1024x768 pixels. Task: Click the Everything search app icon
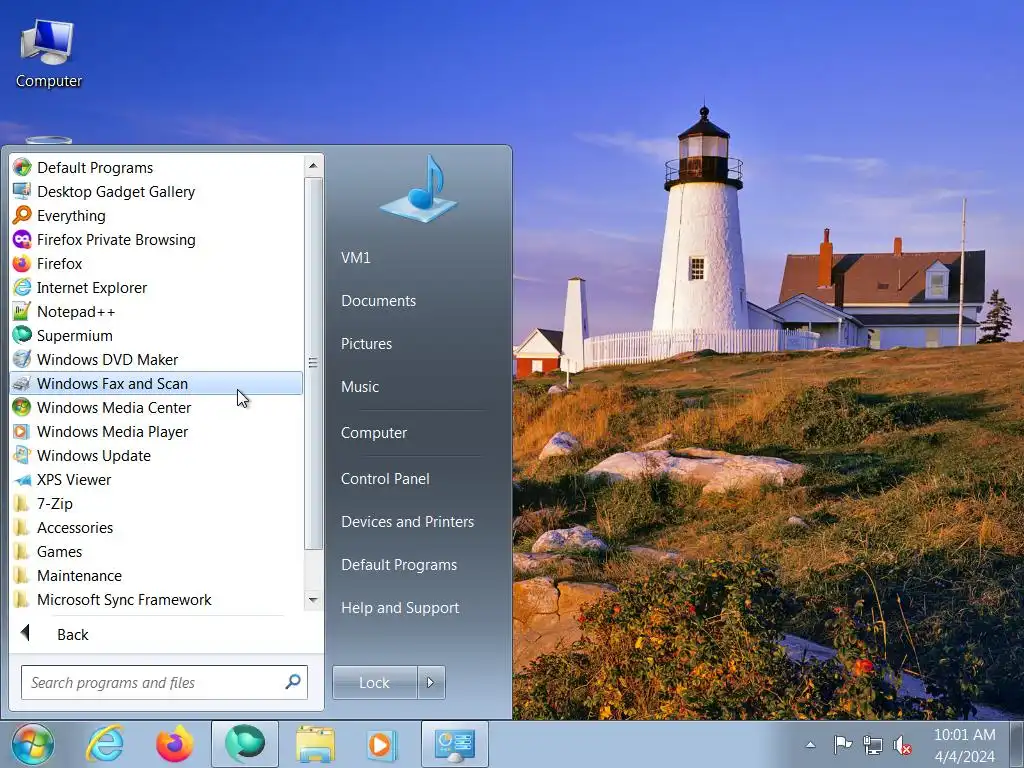coord(22,216)
